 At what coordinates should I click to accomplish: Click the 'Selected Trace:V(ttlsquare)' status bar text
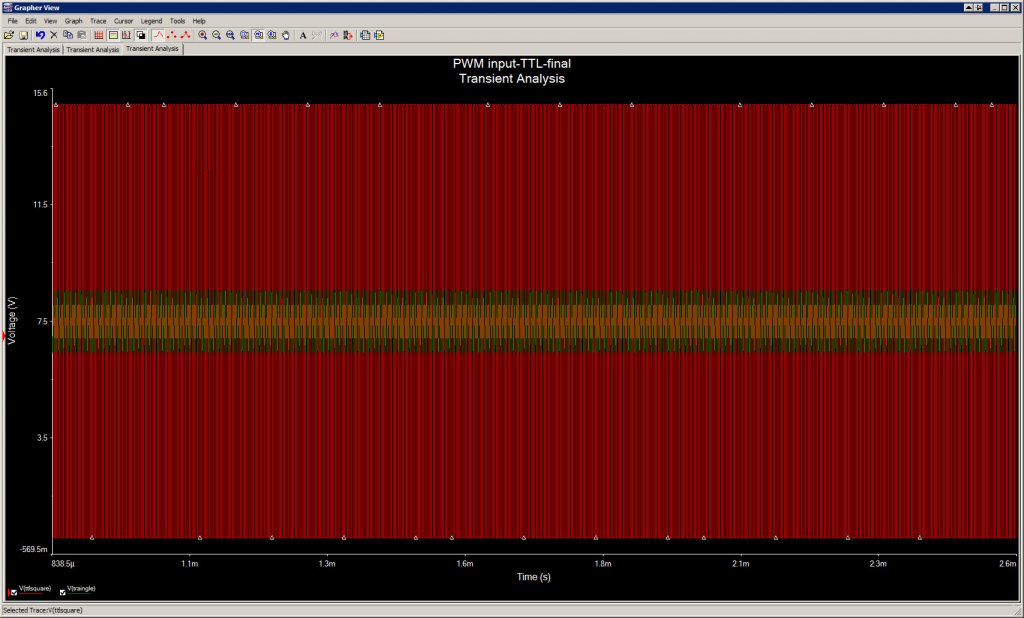[43, 611]
